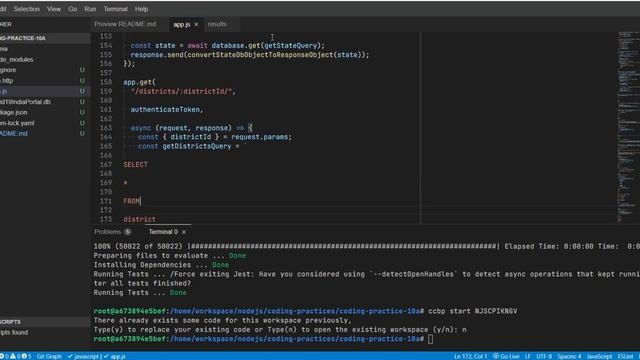640x360 pixels.
Task: Open Git Graph from status bar
Action: click(x=49, y=356)
